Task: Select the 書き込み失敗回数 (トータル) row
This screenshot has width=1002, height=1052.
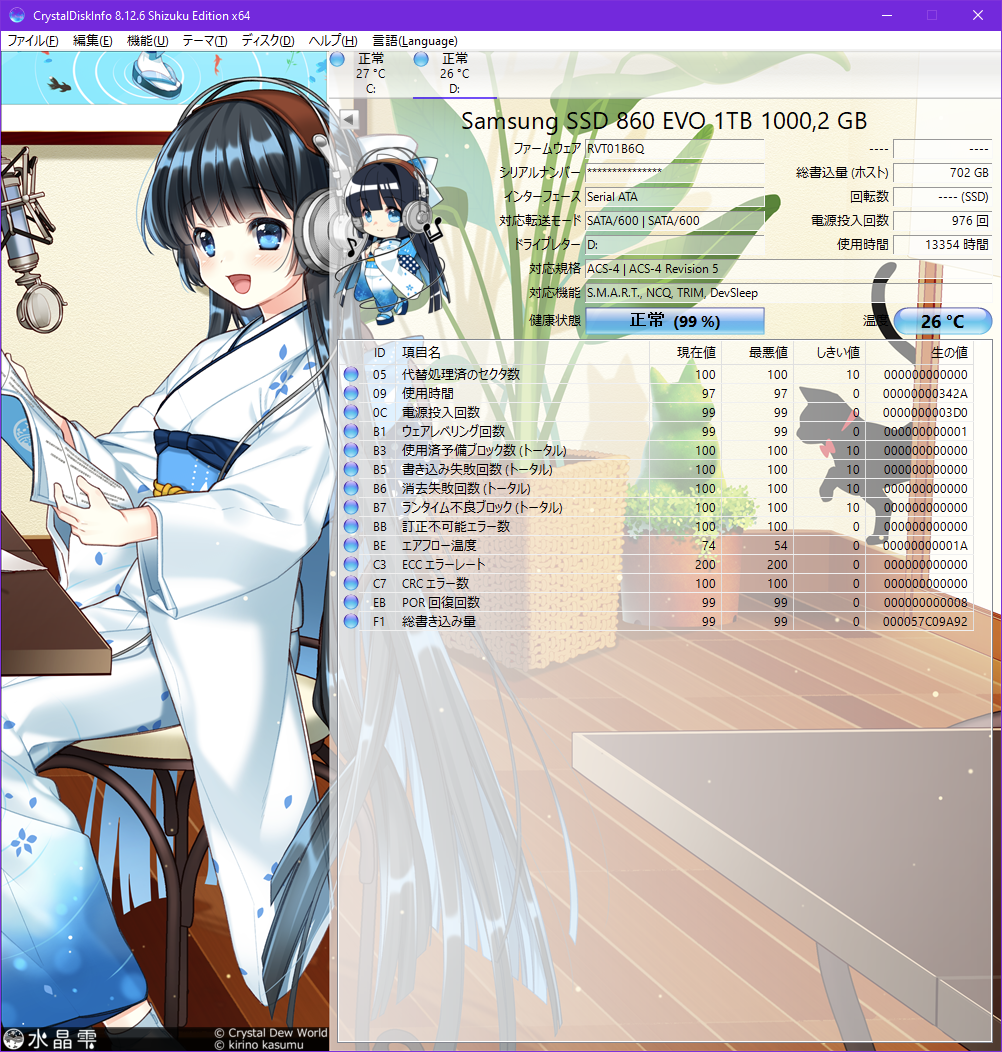Action: click(x=656, y=469)
